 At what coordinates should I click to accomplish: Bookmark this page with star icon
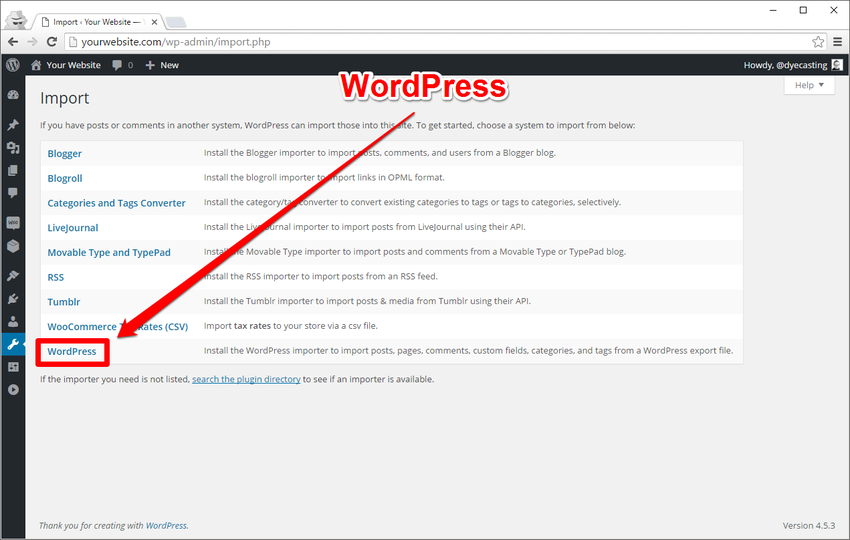[818, 42]
